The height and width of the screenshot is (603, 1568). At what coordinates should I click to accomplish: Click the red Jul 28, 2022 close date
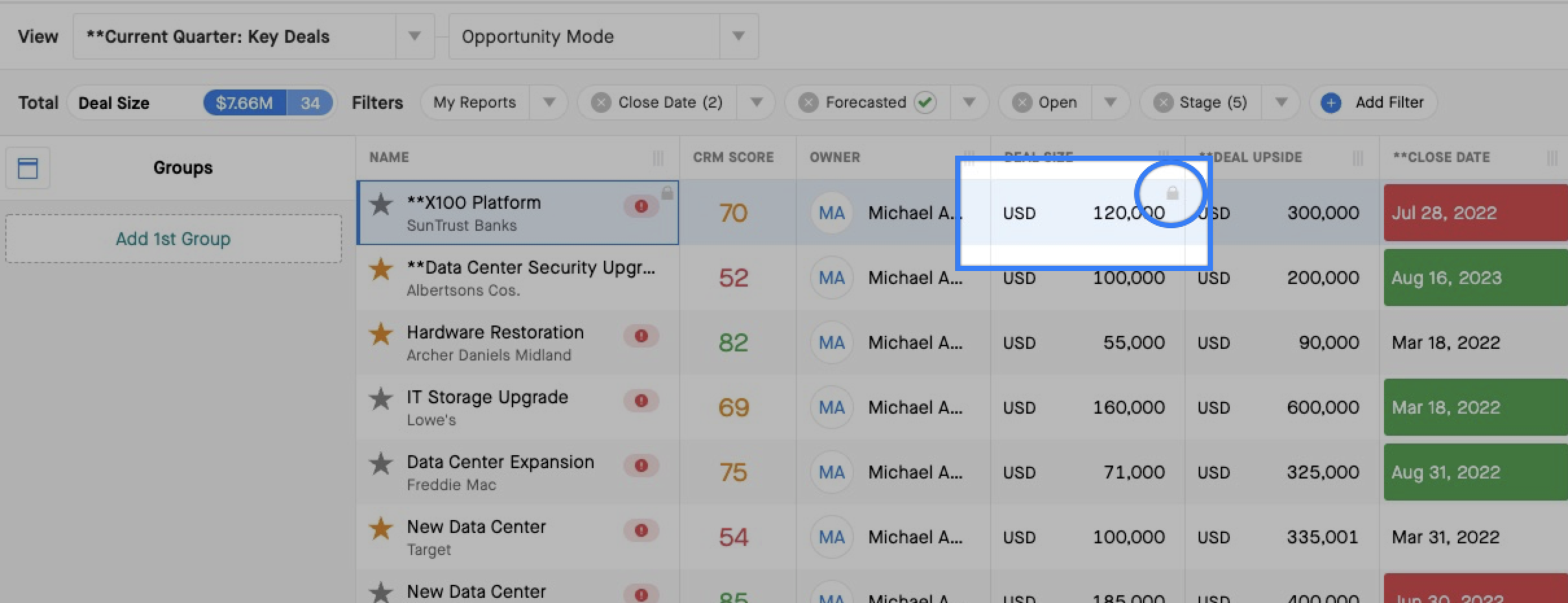pyautogui.click(x=1476, y=213)
